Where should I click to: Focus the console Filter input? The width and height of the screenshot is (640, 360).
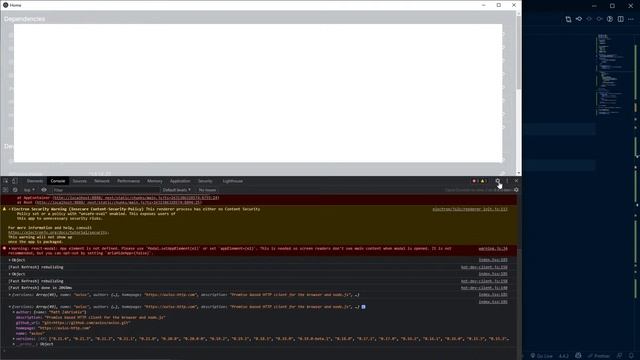[x=106, y=190]
